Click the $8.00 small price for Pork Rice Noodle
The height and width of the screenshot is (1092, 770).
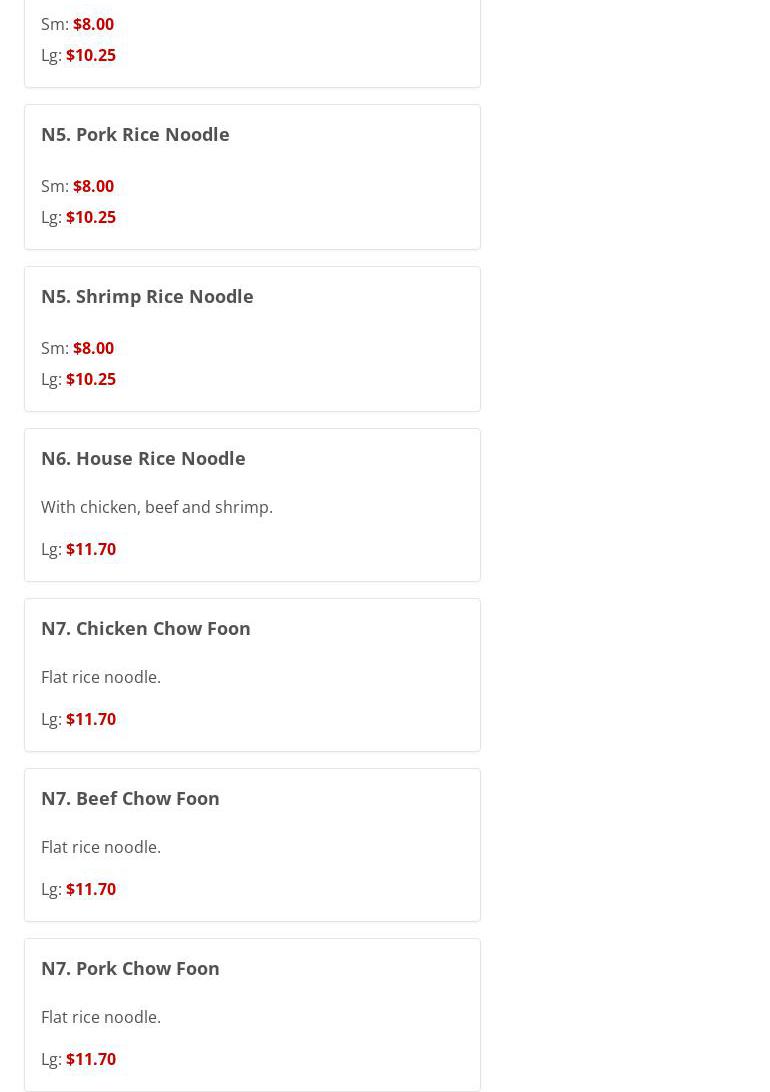point(93,186)
